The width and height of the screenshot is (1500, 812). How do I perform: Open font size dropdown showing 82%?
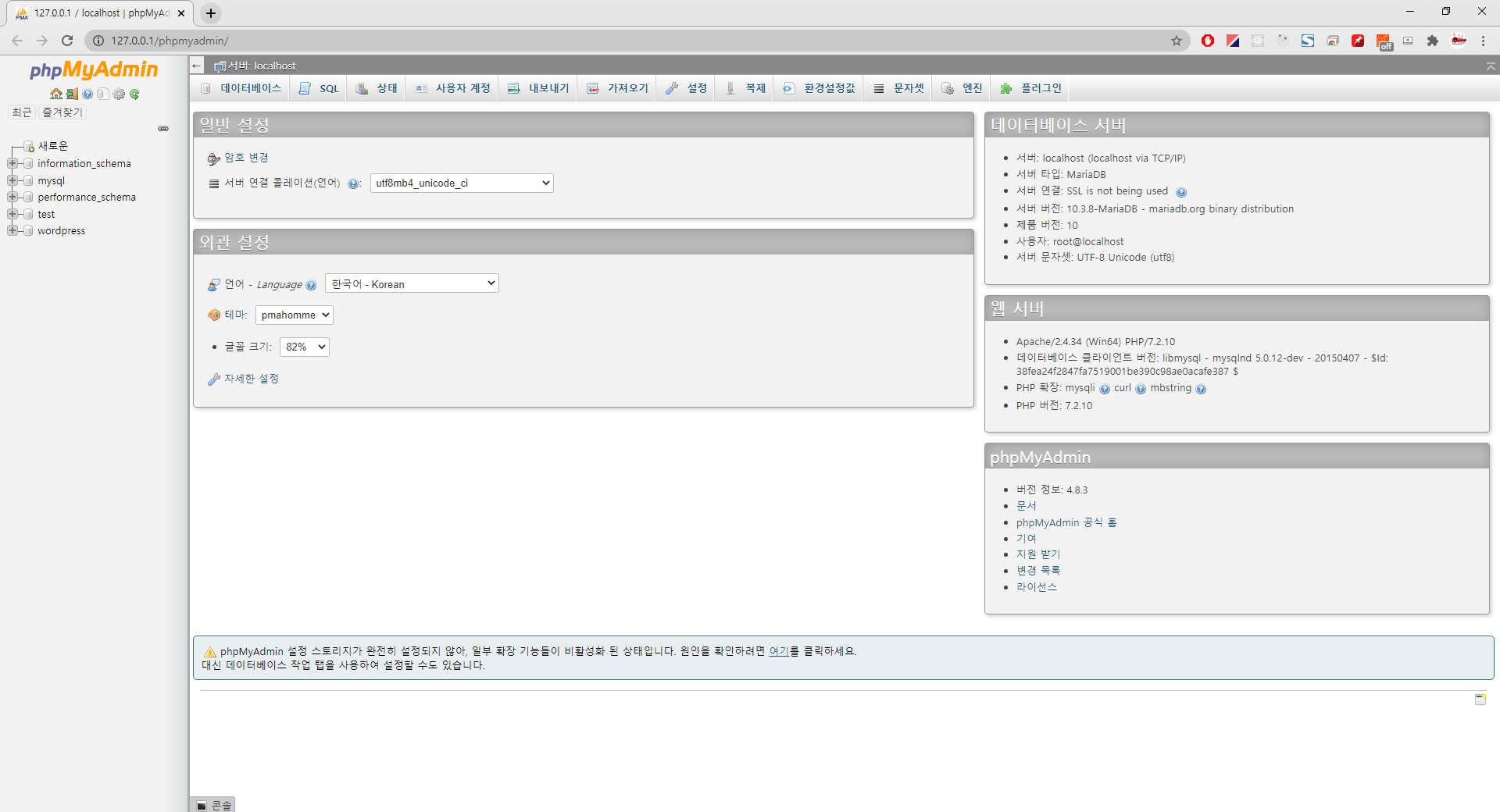pos(305,347)
